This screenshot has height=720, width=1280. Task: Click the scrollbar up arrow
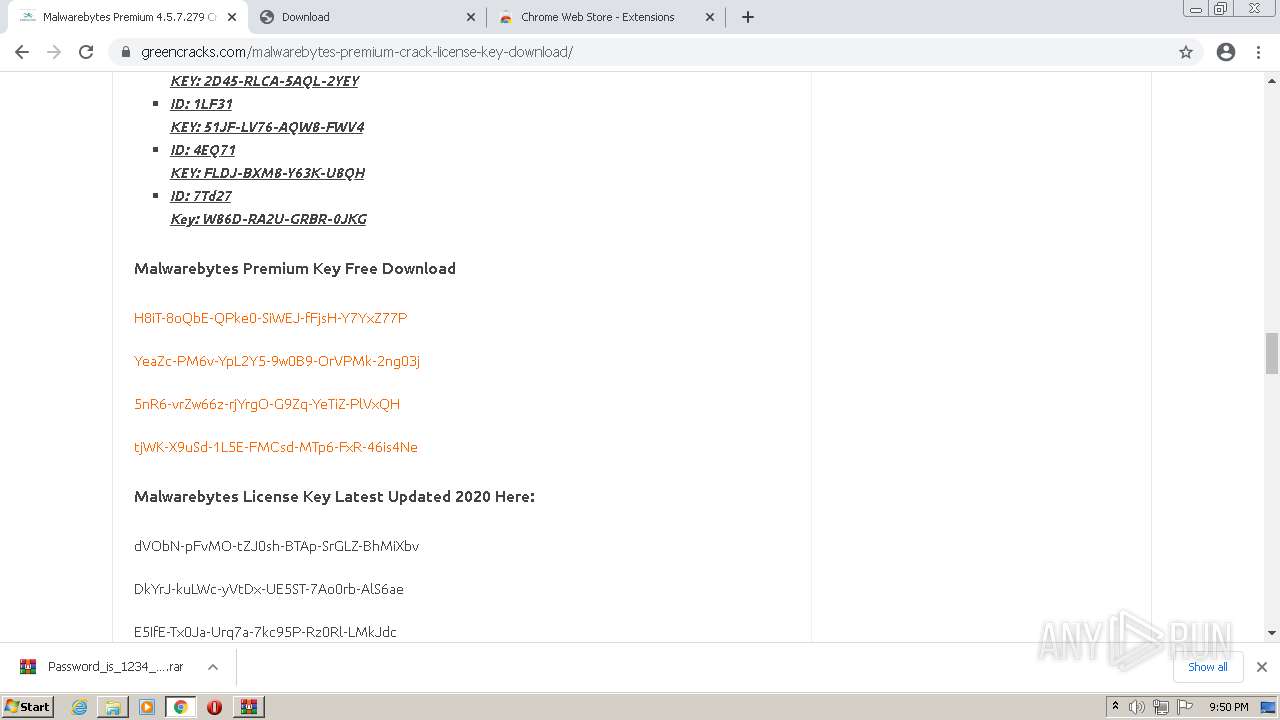click(x=1272, y=80)
